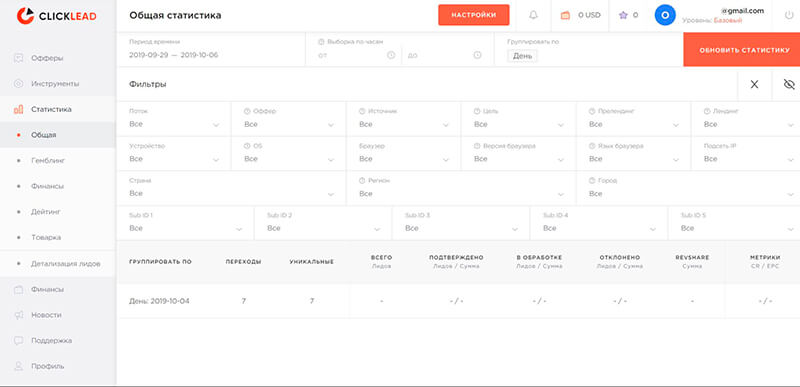Viewport: 800px width, 387px height.
Task: Click the Переходы column header
Action: tap(243, 262)
